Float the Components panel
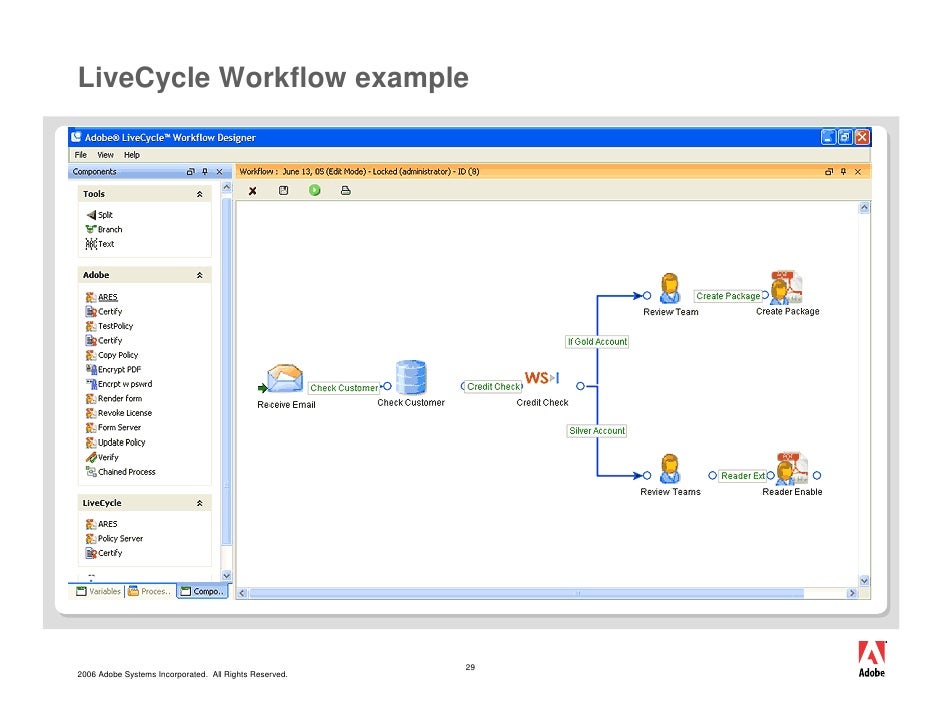Screen dimensions: 942x728 pos(190,172)
